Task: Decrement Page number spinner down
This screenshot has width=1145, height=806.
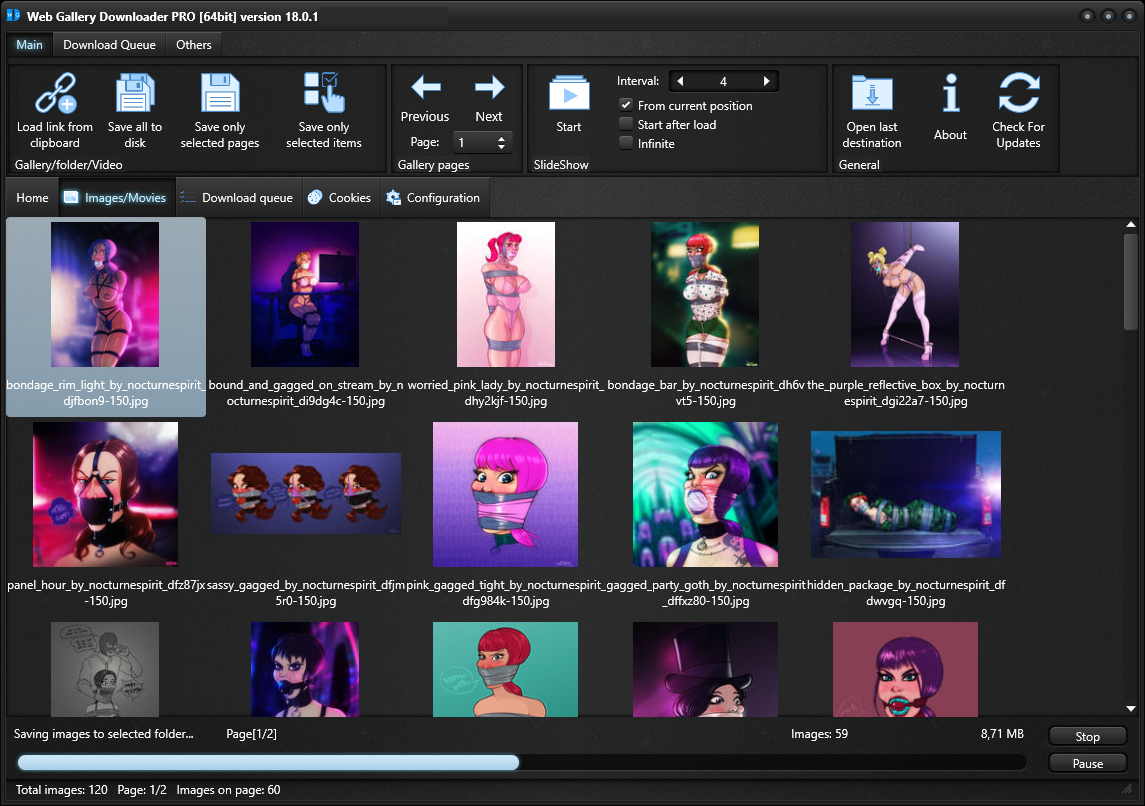Action: coord(501,147)
